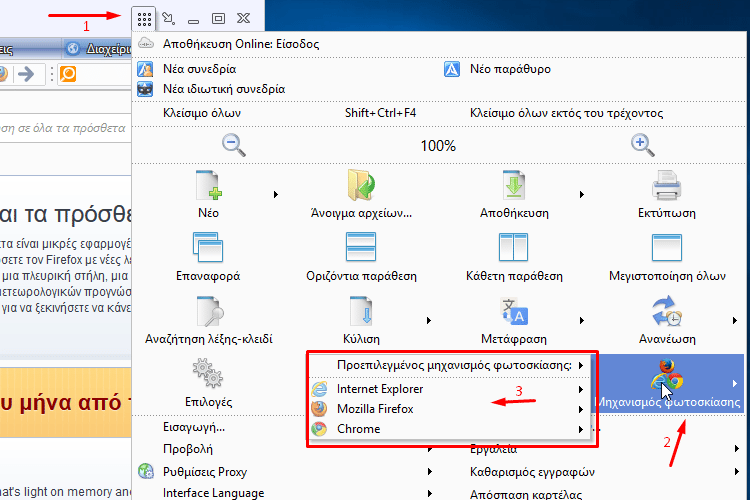This screenshot has width=750, height=500.
Task: Click the pin-arrow icon beside the grid button
Action: tap(168, 19)
